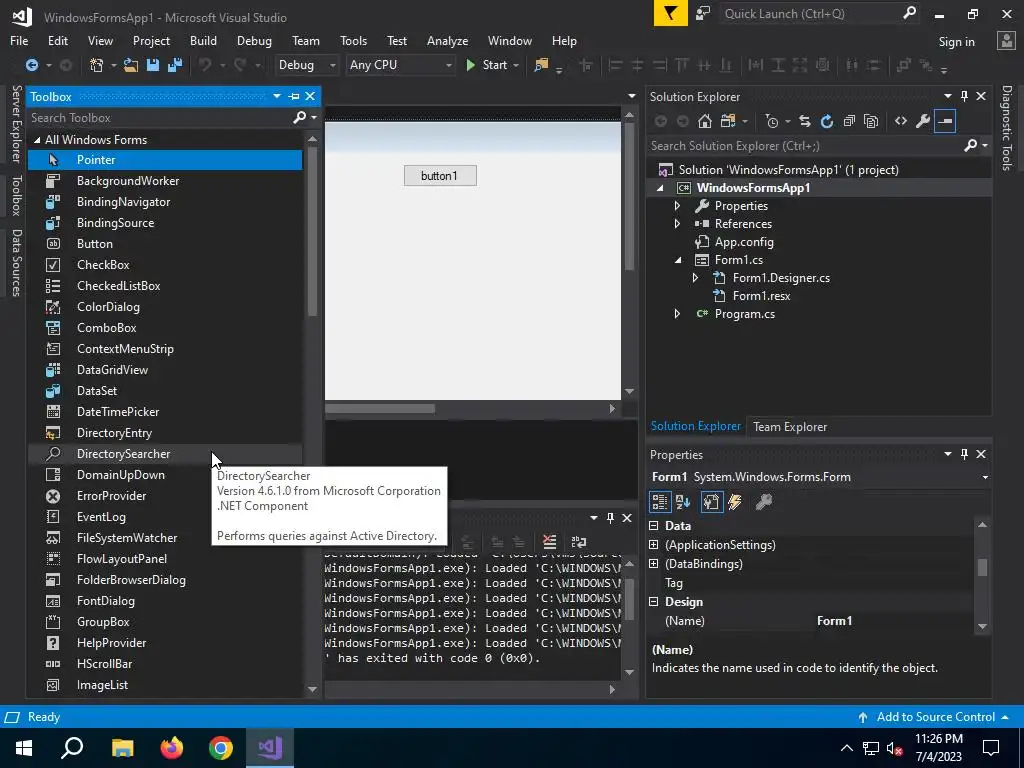Open the Diagnostic Tools side tab
This screenshot has height=768, width=1024.
click(x=1006, y=127)
